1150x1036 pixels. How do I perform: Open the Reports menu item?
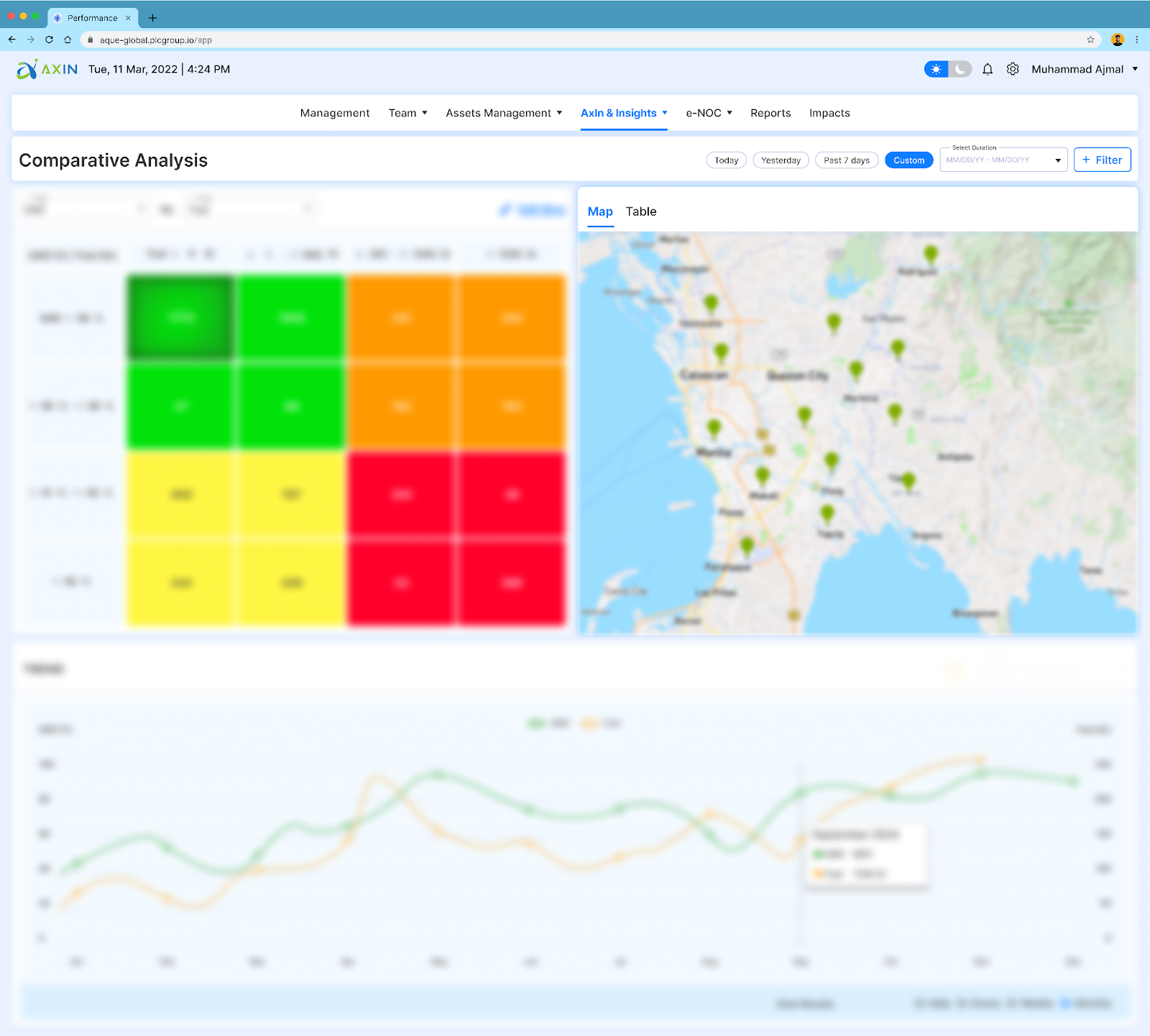coord(770,113)
